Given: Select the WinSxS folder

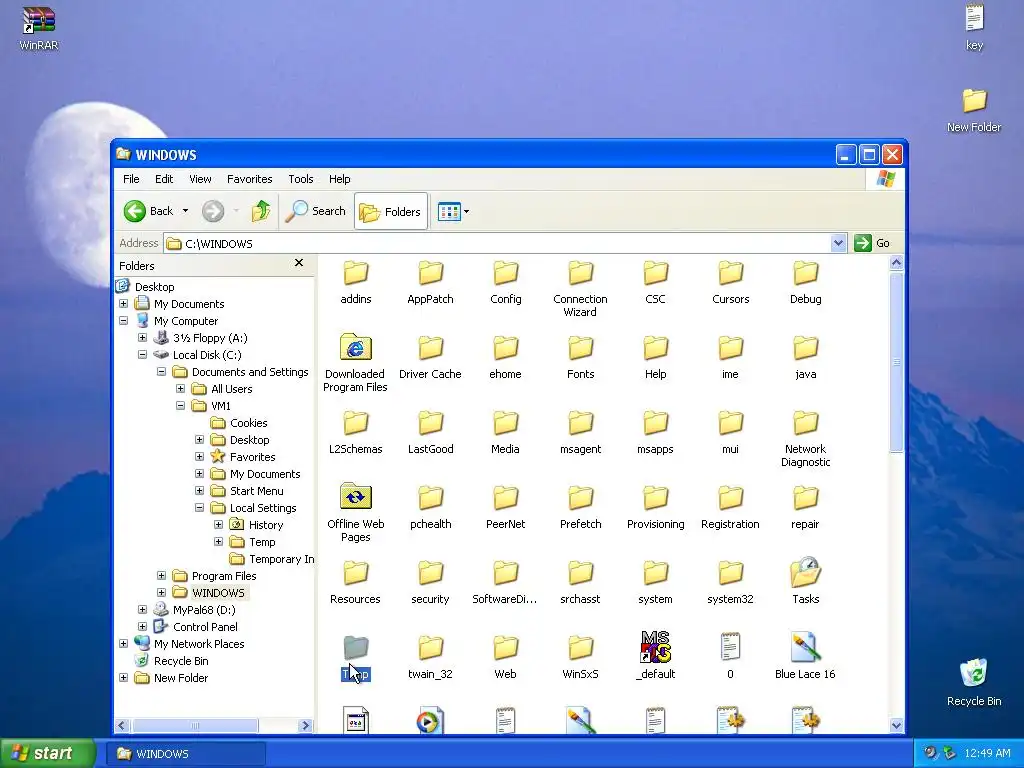Looking at the screenshot, I should pyautogui.click(x=581, y=656).
